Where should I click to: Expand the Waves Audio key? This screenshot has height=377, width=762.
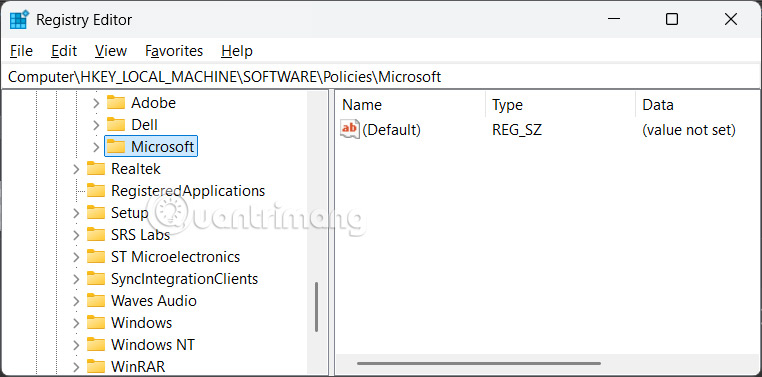(x=76, y=301)
